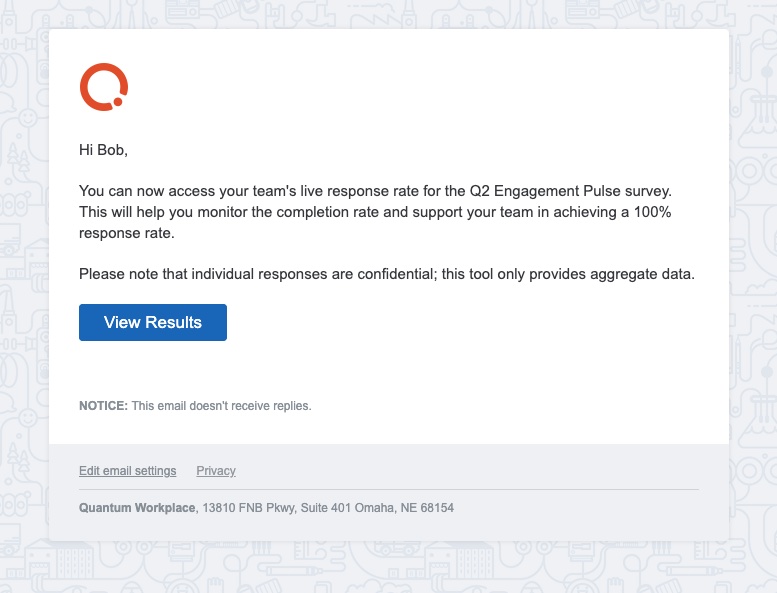777x593 pixels.
Task: Click the '13810 FNB Pkwy' address text
Action: 249,508
